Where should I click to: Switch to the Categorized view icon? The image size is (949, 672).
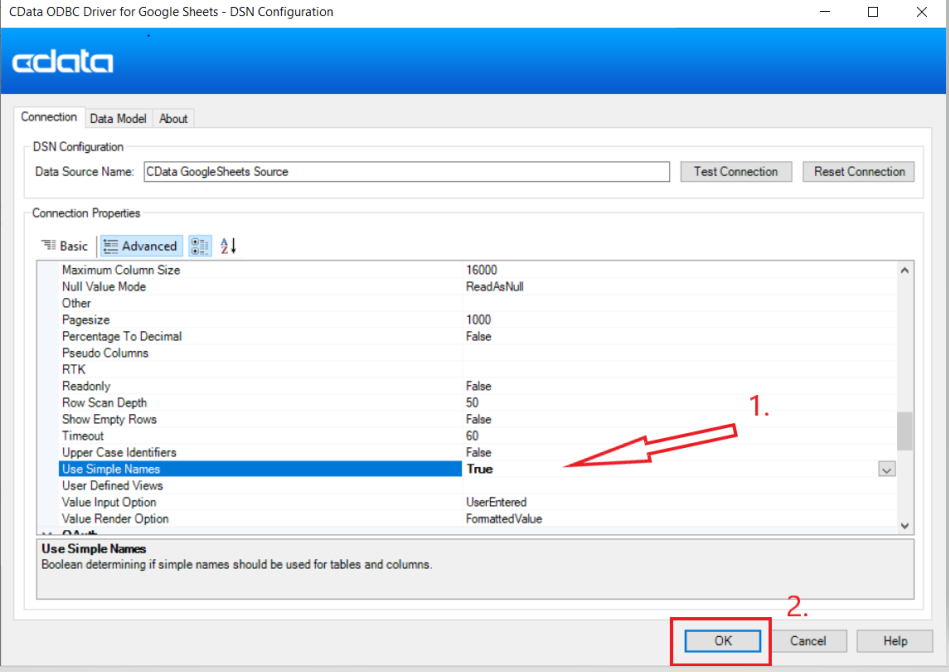pyautogui.click(x=200, y=246)
